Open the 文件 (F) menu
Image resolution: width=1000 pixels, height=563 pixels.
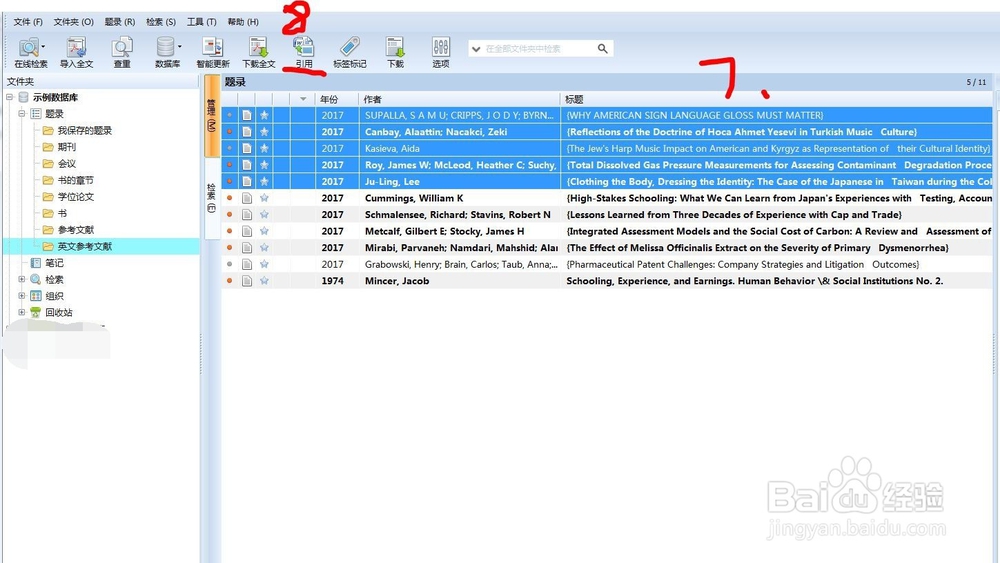click(28, 22)
